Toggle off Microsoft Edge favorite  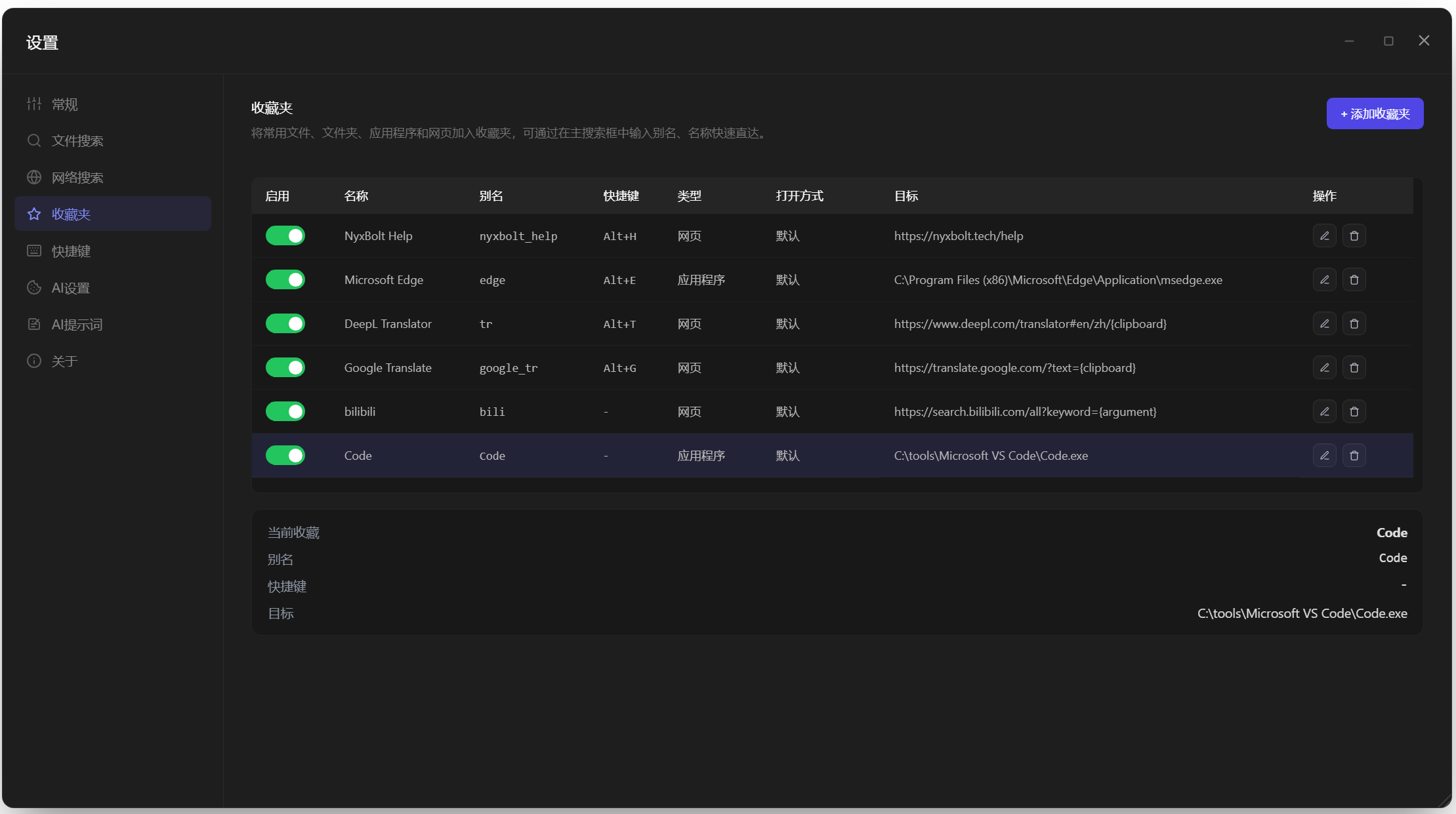(x=285, y=279)
